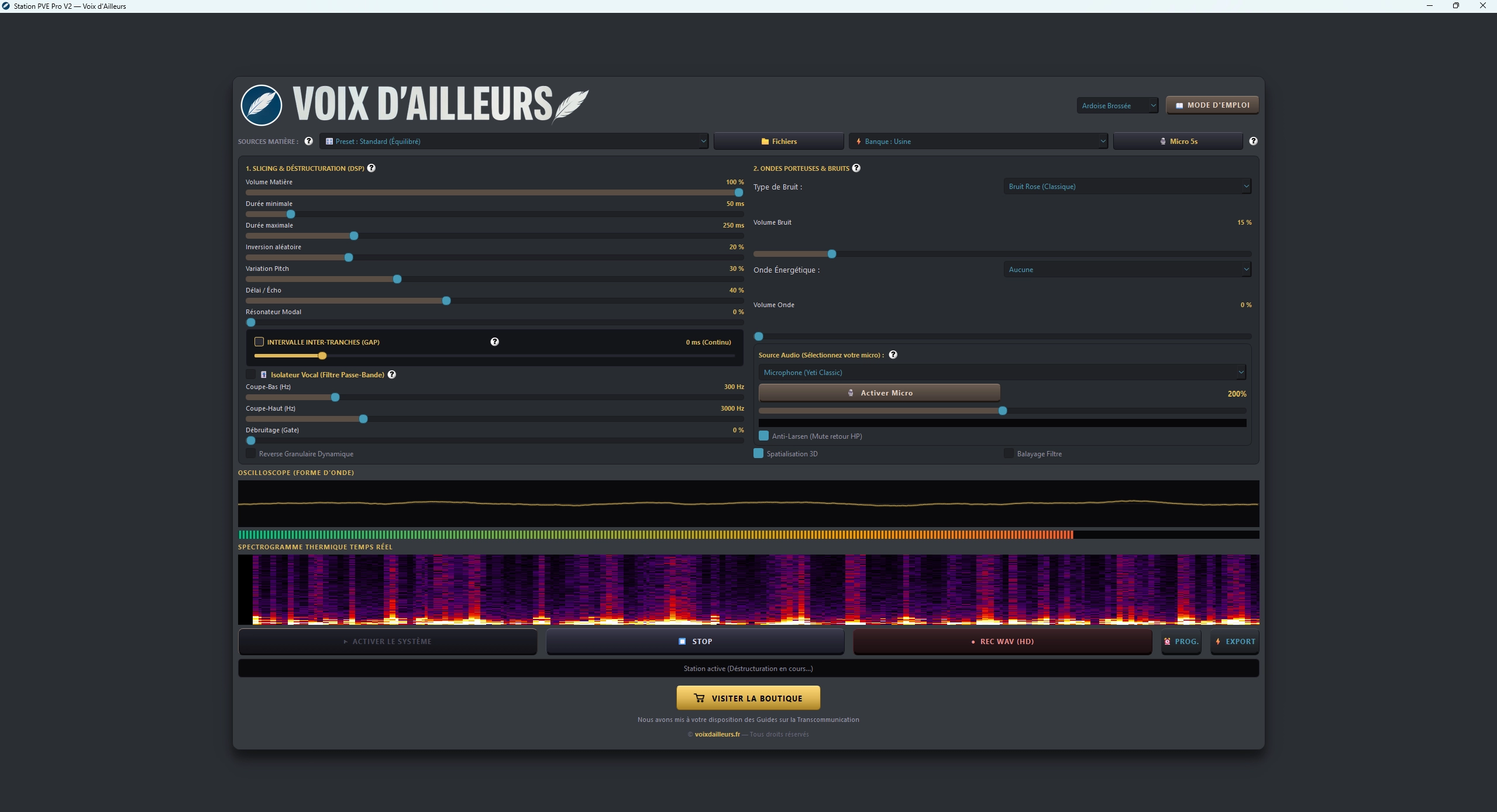This screenshot has width=1497, height=812.
Task: Click Variation Pitch slider handle
Action: pyautogui.click(x=397, y=279)
